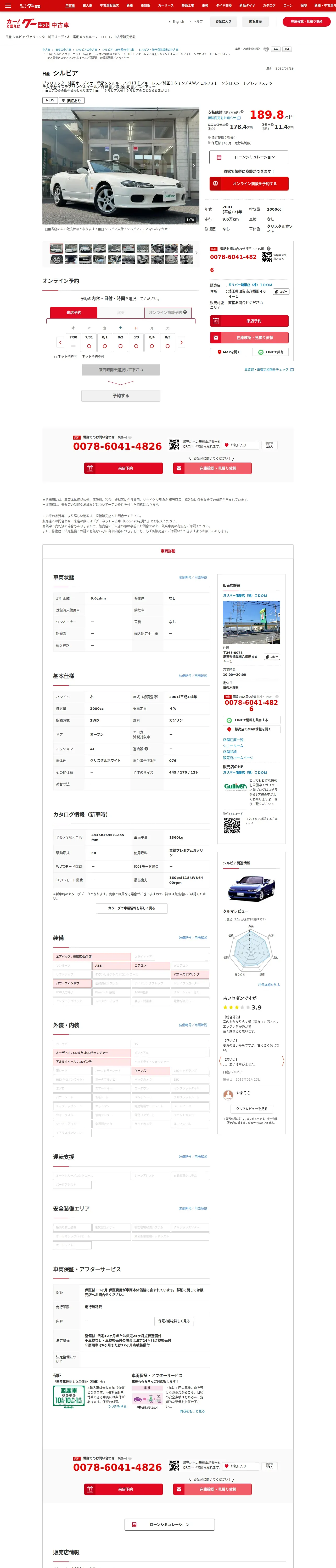Click the オンライン商談を予約する button
The width and height of the screenshot is (336, 1568).
click(x=249, y=183)
